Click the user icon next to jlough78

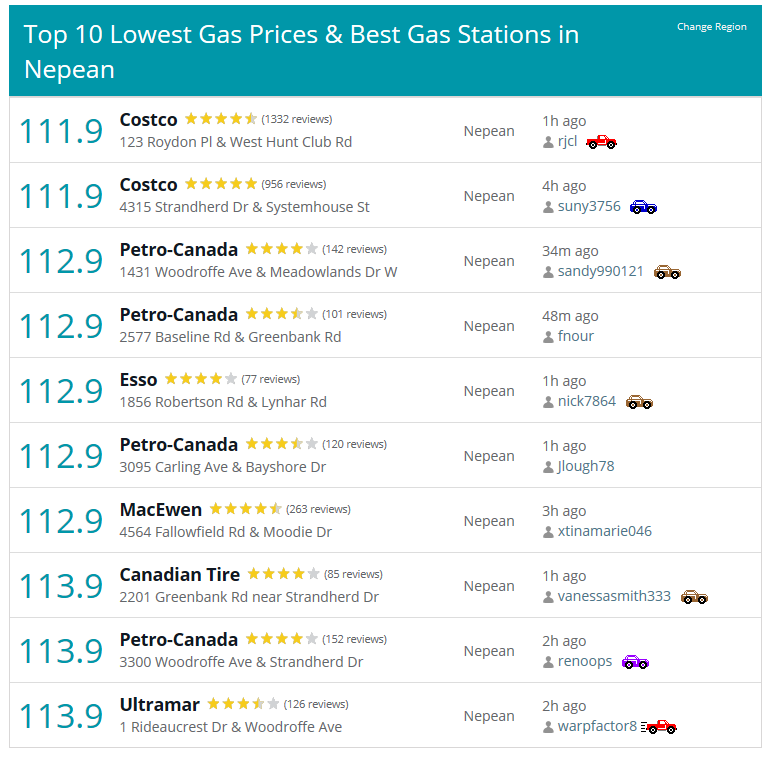pyautogui.click(x=548, y=467)
